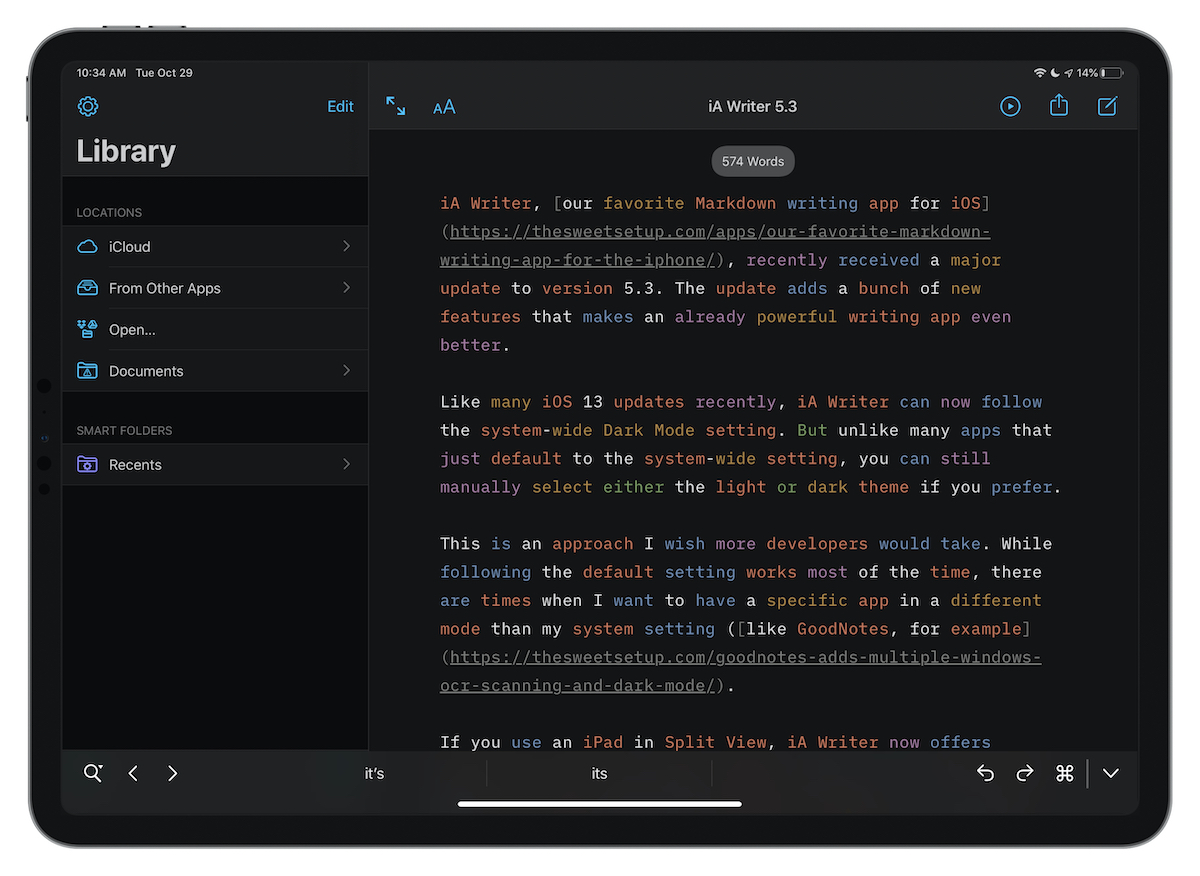
Task: Open text appearance options with the AA icon
Action: [x=444, y=106]
